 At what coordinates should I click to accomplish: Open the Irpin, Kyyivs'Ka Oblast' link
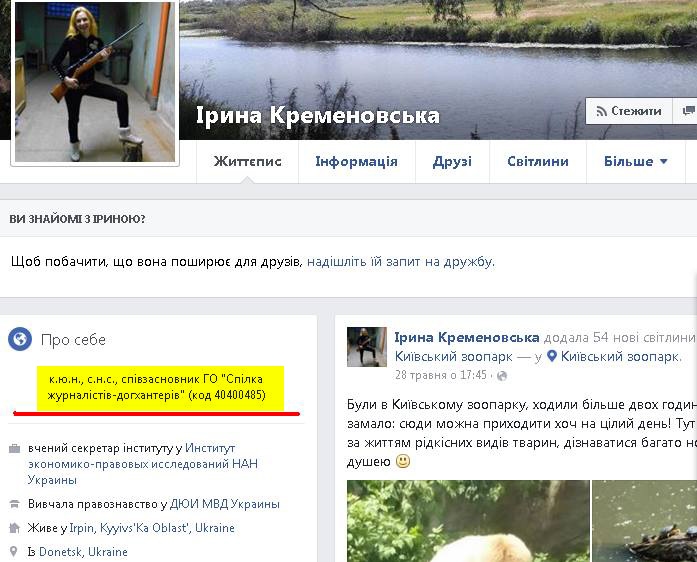pos(152,528)
